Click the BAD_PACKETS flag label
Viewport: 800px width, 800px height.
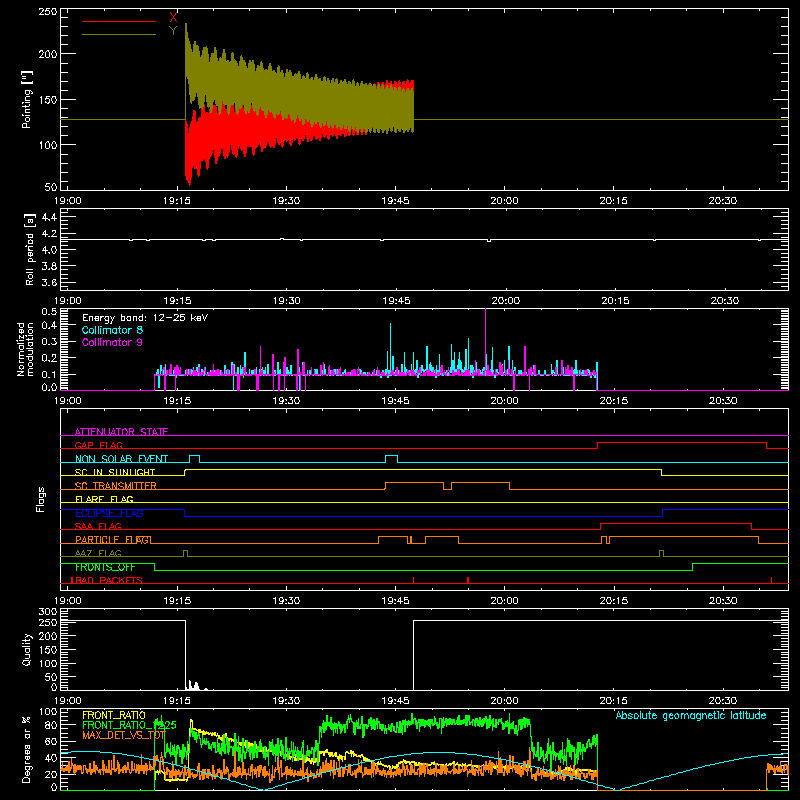pos(107,580)
